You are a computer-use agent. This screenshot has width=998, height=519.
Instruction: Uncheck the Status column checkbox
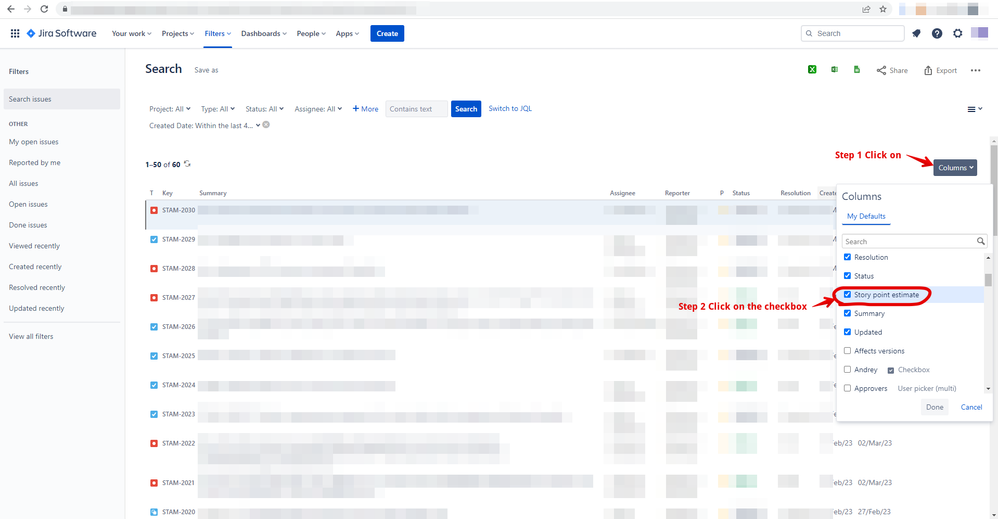tap(847, 276)
